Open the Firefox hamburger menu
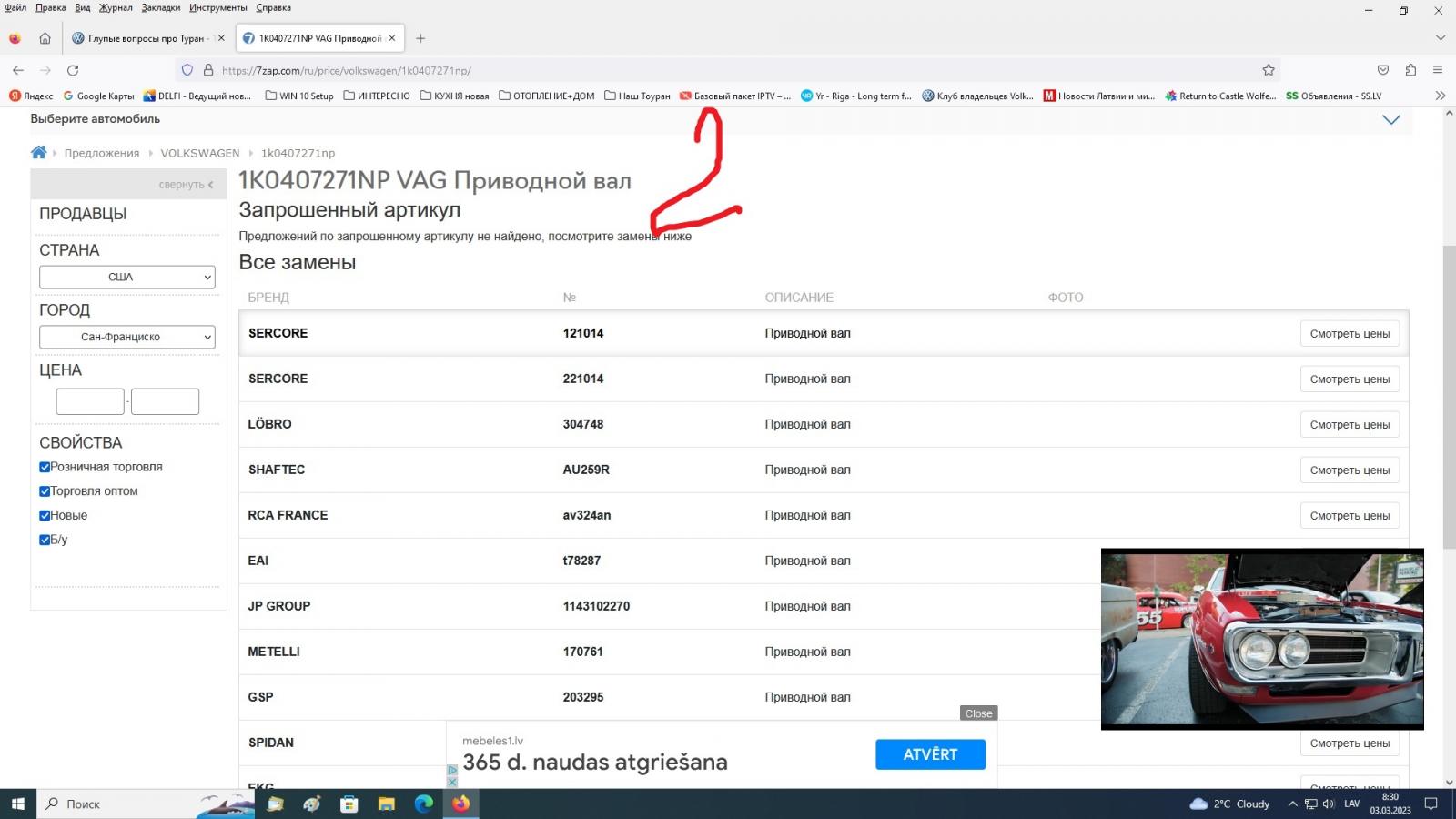Image resolution: width=1456 pixels, height=819 pixels. (1438, 70)
